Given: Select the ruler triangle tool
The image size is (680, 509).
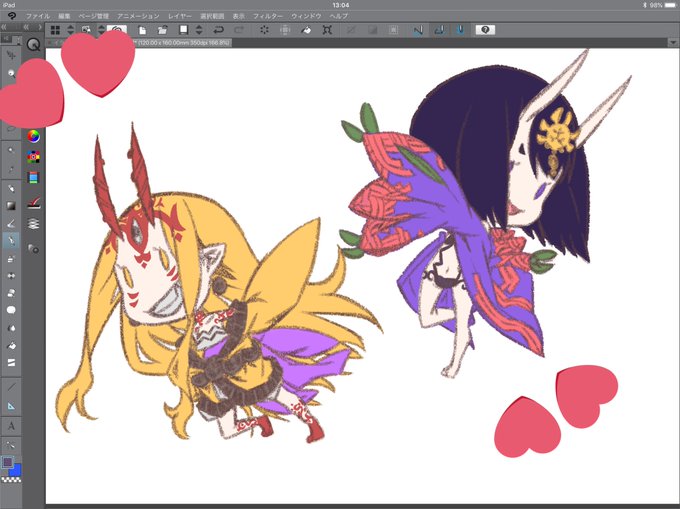Looking at the screenshot, I should [x=11, y=406].
